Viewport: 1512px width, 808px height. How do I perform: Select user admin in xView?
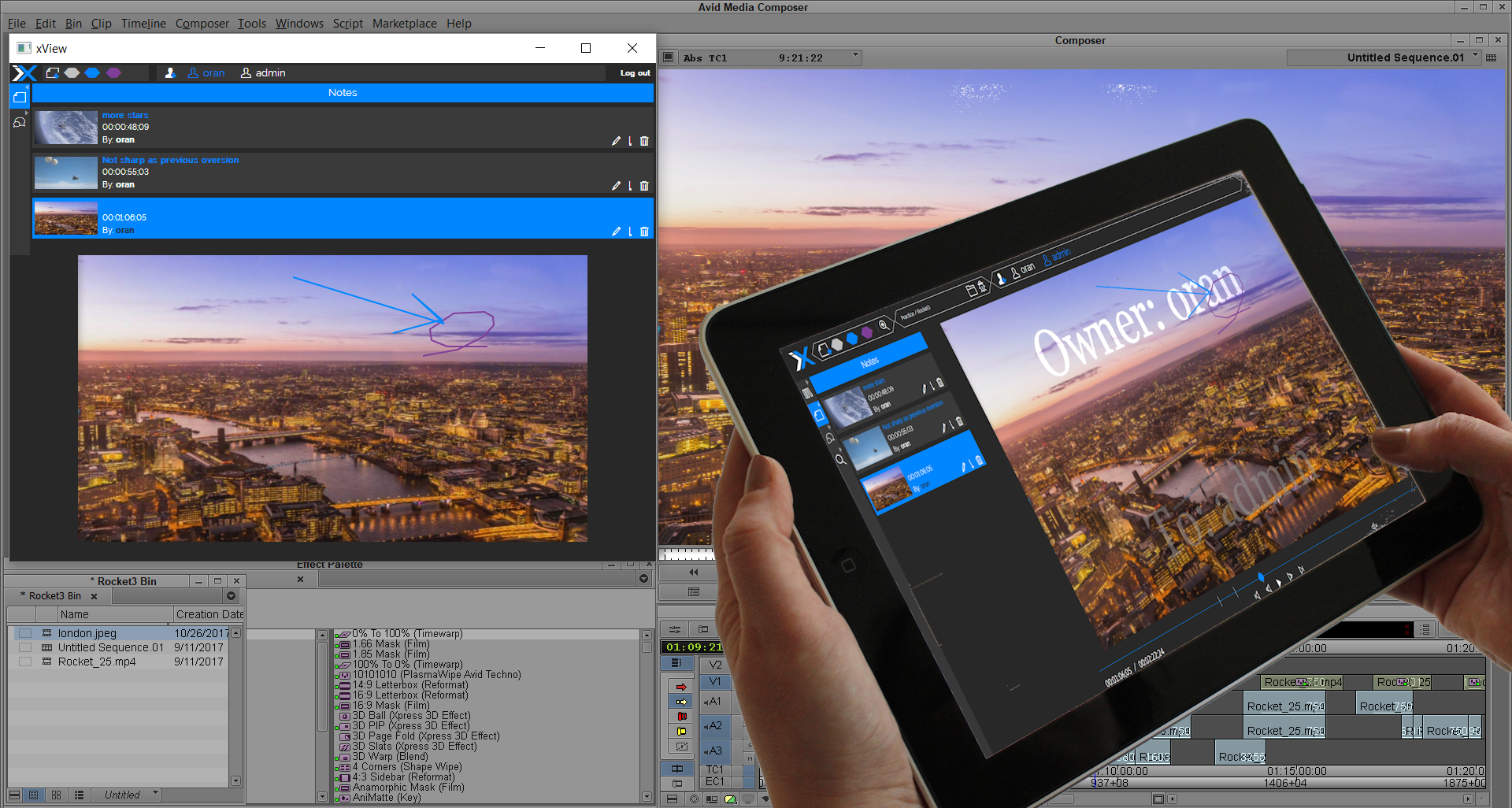coord(263,73)
